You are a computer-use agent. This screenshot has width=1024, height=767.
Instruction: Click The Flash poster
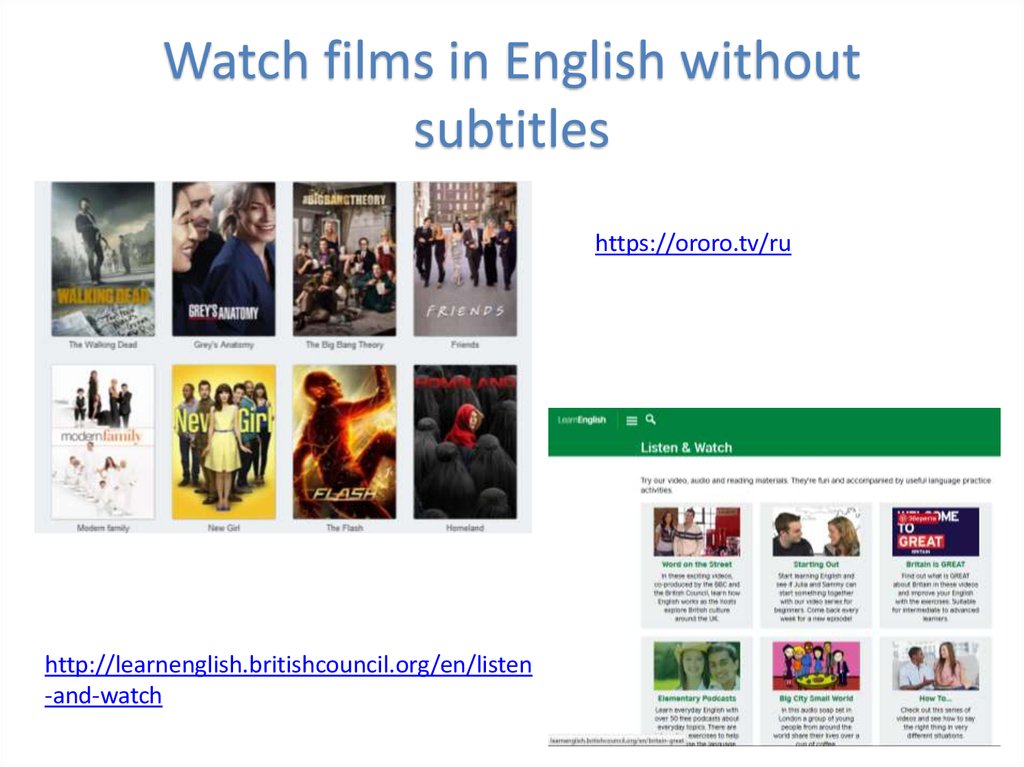click(x=344, y=443)
